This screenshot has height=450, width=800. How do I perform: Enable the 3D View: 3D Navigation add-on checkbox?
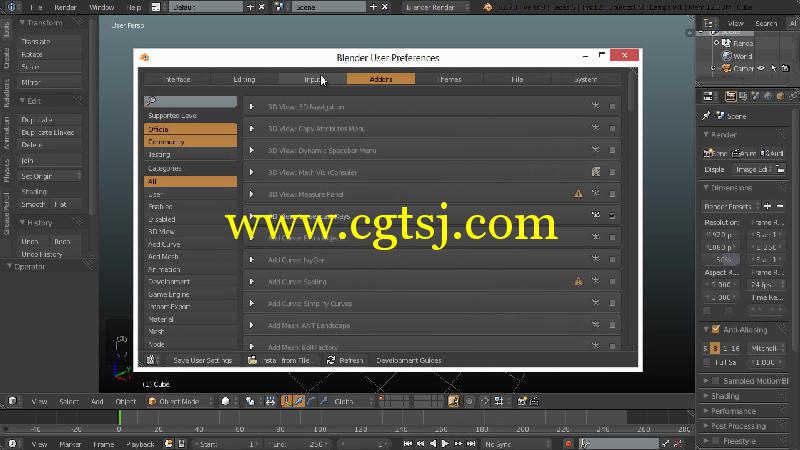pyautogui.click(x=612, y=107)
